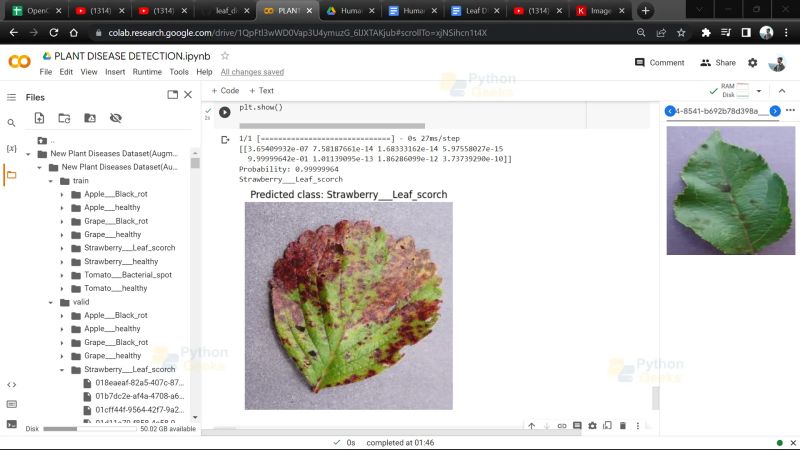
Task: Open the Edit menu
Action: pyautogui.click(x=66, y=72)
